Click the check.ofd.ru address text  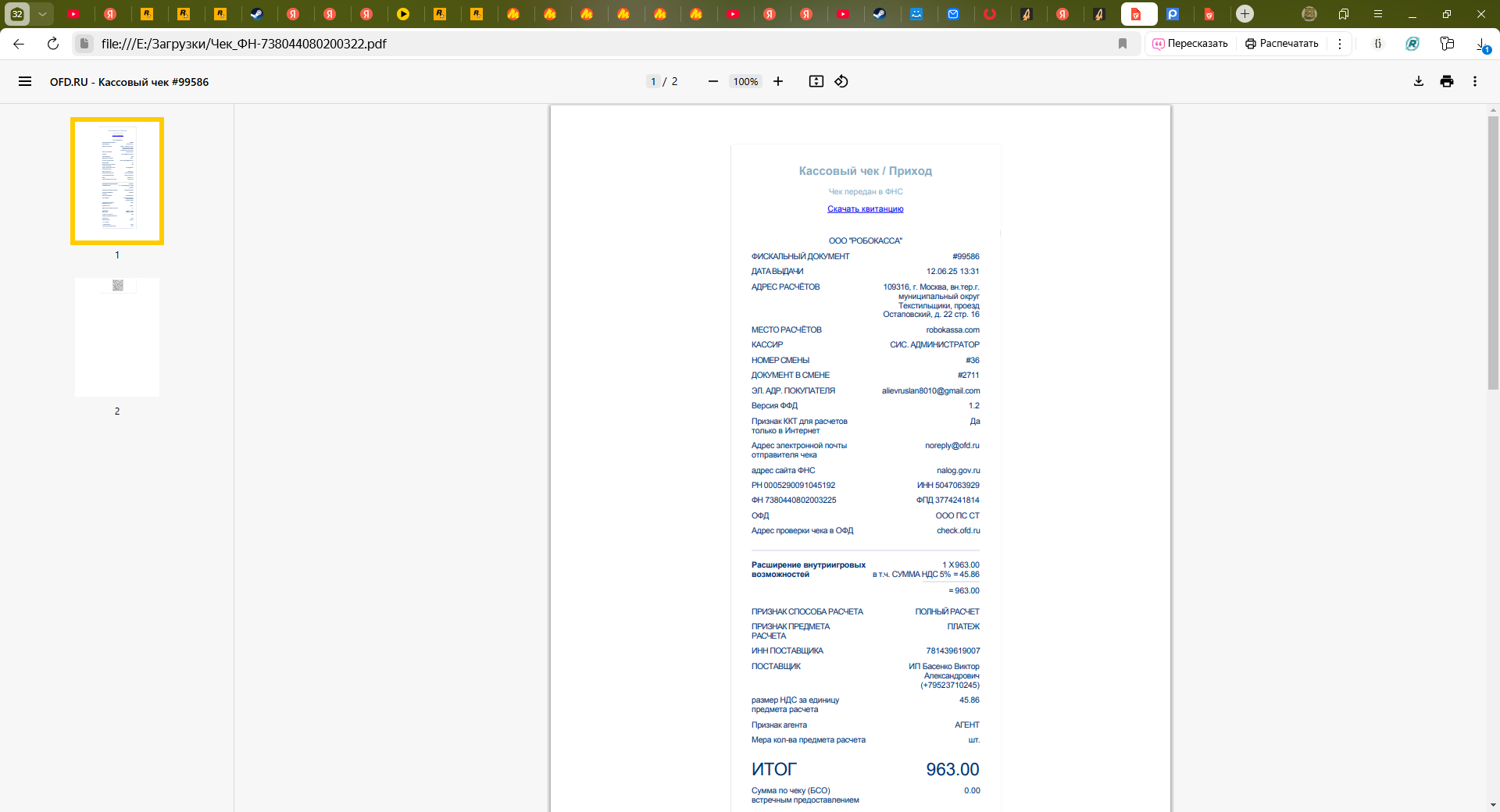tap(958, 531)
